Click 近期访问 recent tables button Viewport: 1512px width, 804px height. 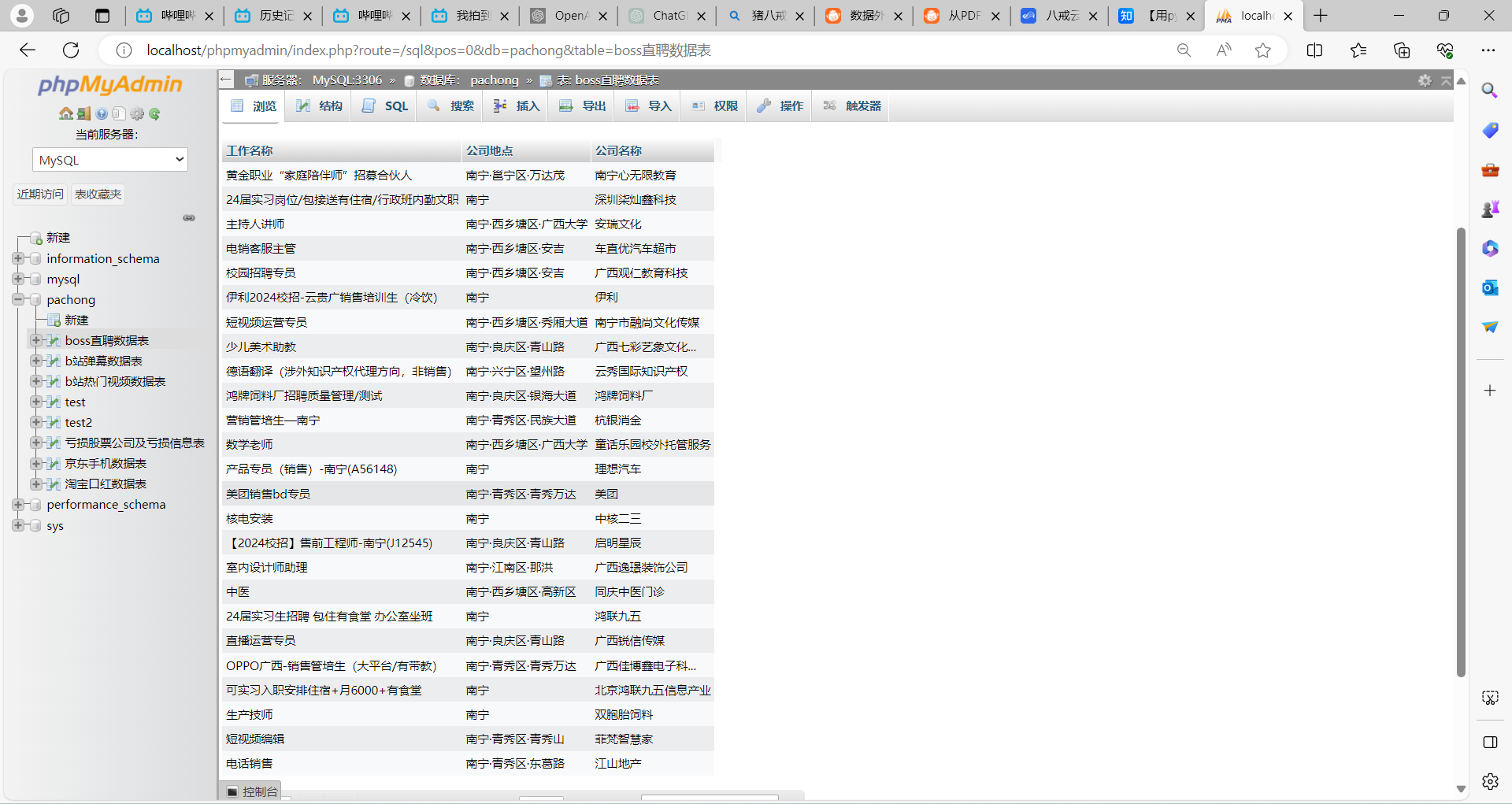[41, 195]
